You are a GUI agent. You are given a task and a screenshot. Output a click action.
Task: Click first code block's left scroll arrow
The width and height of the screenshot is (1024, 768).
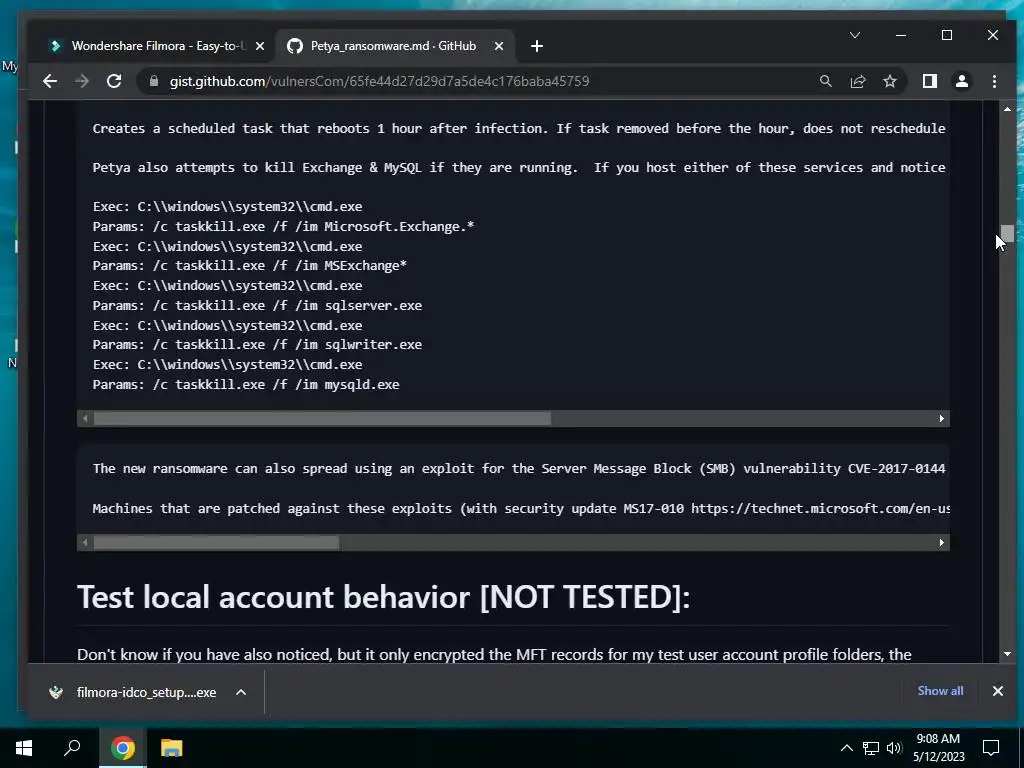(85, 419)
